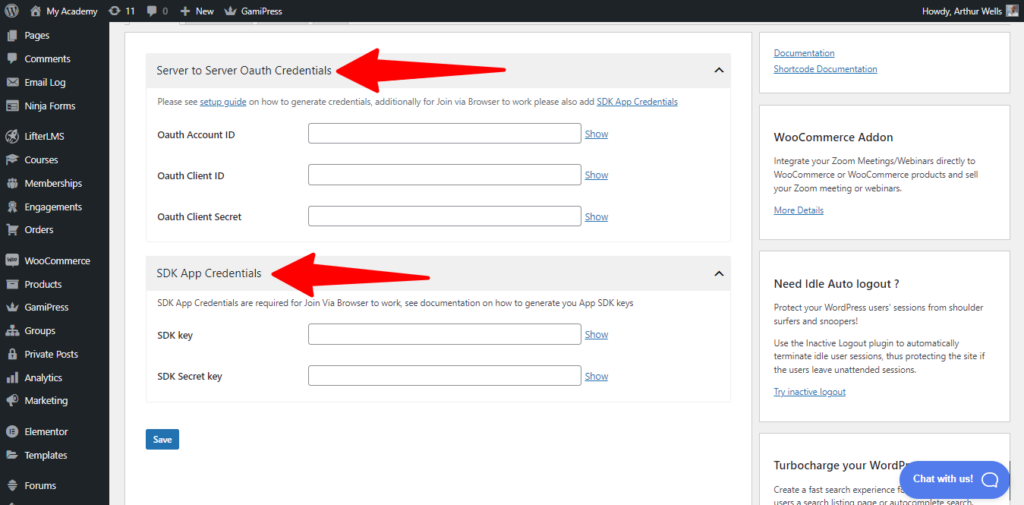Click the Private Posts lock icon

(12, 354)
